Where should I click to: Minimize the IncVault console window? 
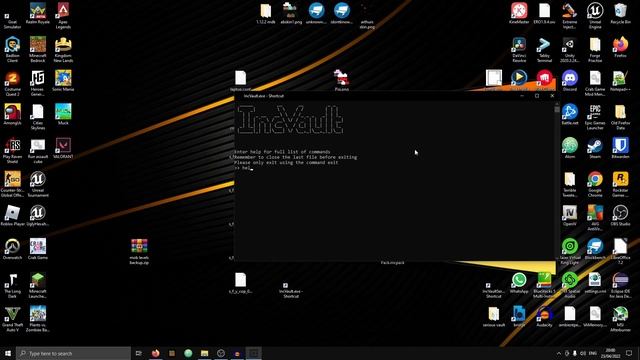coord(522,96)
